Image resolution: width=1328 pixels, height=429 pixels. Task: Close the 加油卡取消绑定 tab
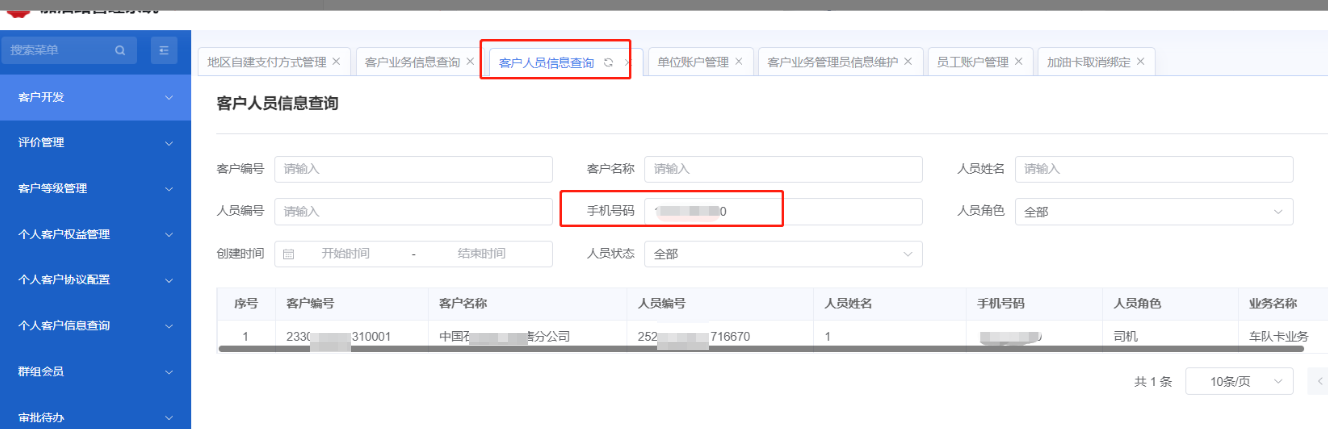tap(1140, 62)
